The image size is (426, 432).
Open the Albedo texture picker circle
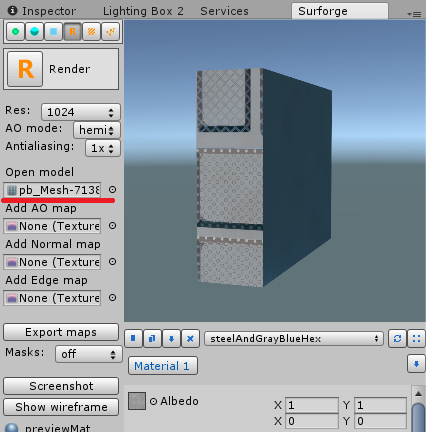(x=153, y=402)
